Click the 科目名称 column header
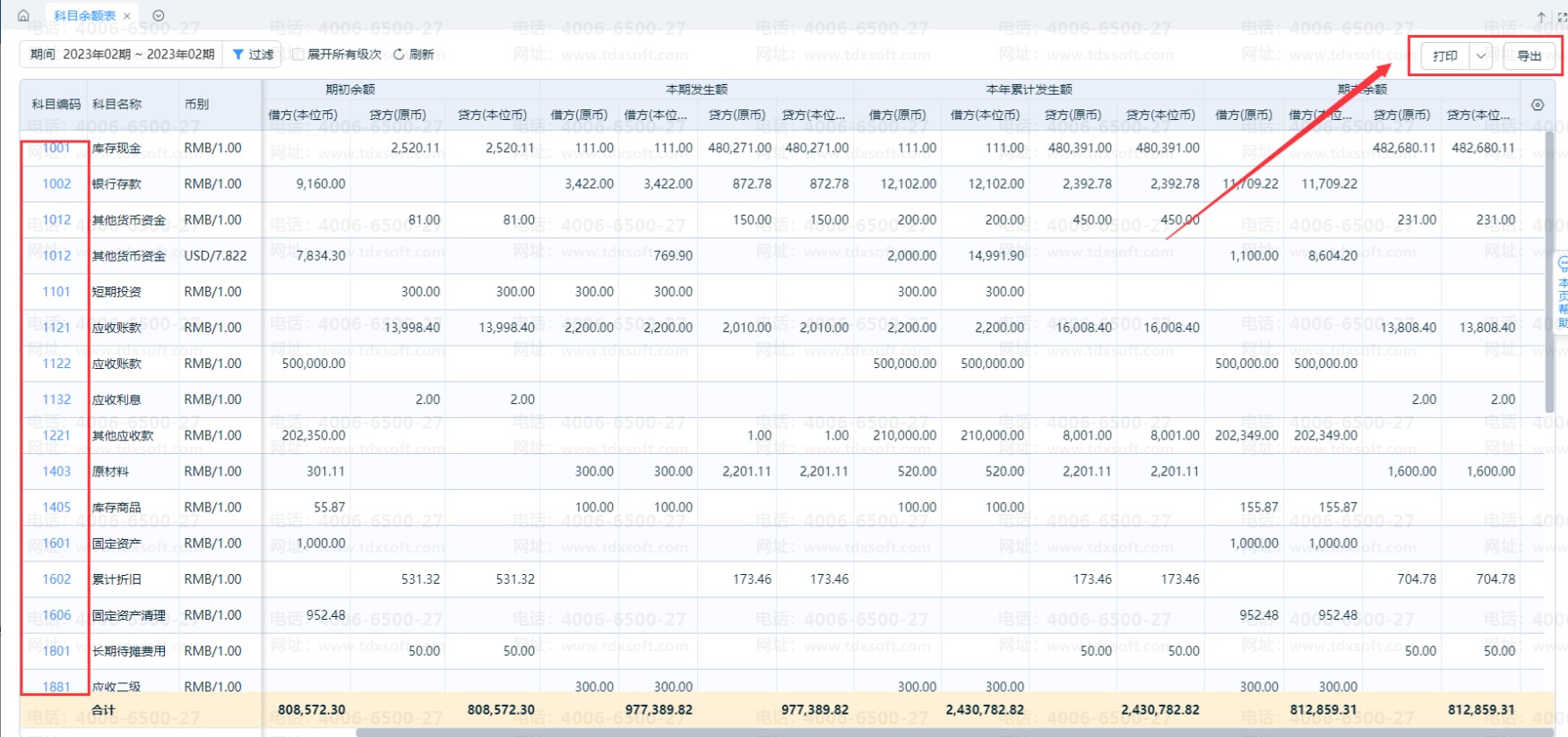The image size is (1568, 737). (x=117, y=104)
